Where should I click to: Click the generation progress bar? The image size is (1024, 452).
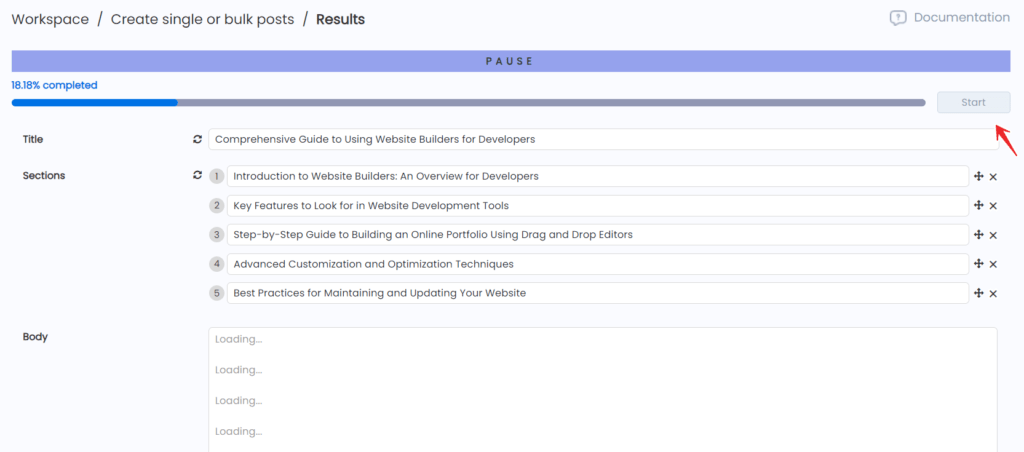pyautogui.click(x=468, y=103)
